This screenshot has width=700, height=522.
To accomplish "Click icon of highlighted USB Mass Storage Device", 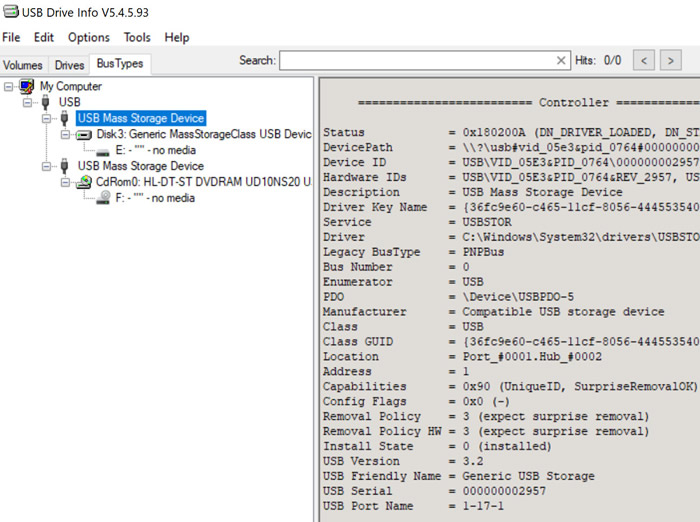I will tap(65, 118).
